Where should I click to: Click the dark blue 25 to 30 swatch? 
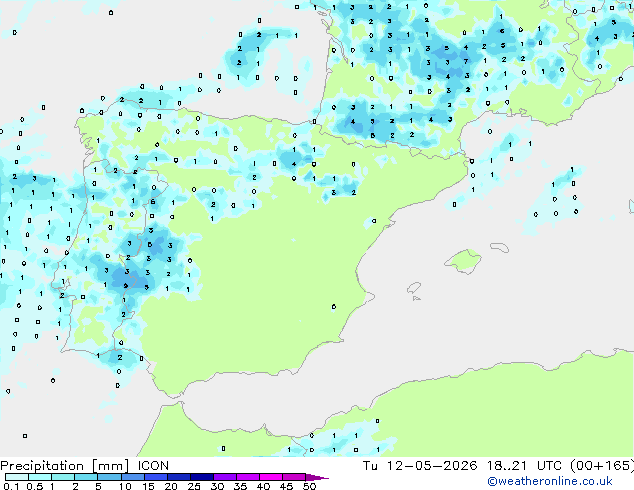pyautogui.click(x=201, y=477)
